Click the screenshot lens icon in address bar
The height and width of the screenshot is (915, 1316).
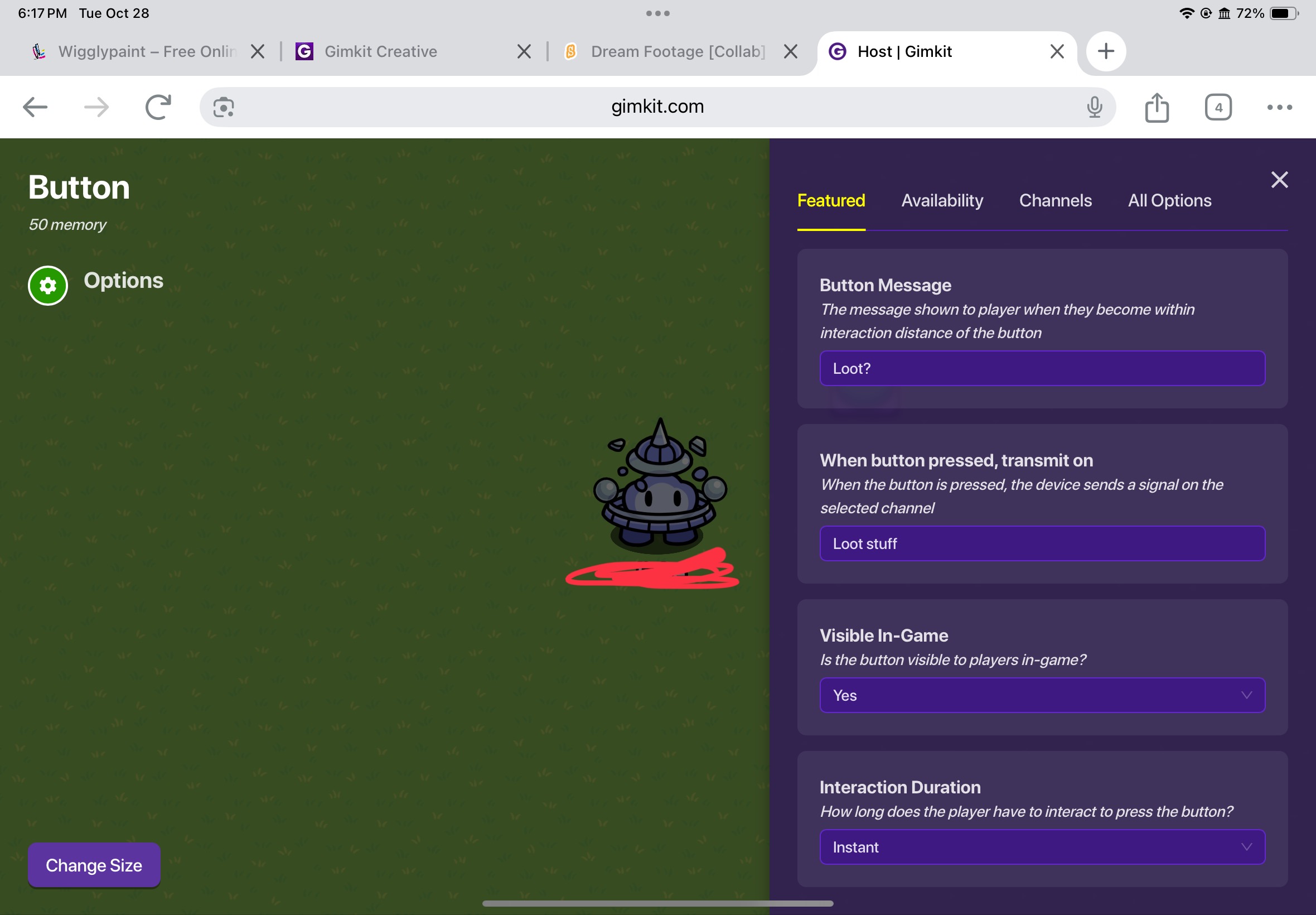pos(224,107)
